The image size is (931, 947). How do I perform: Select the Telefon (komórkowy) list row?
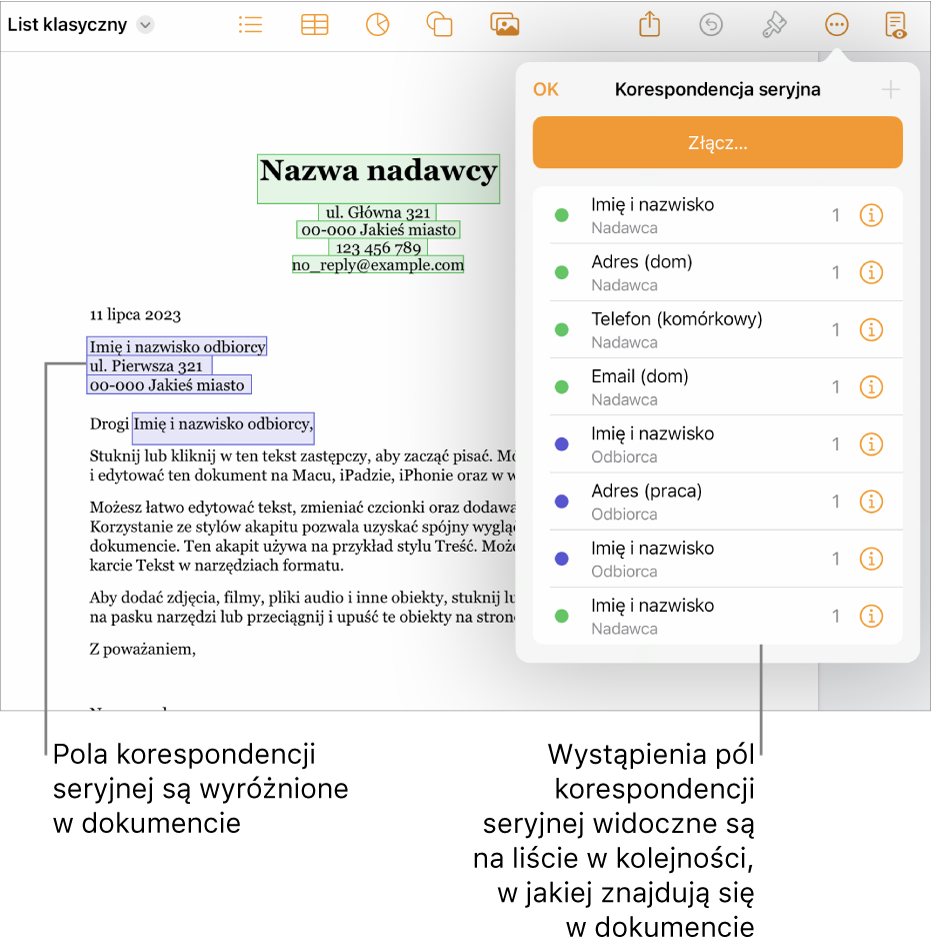click(x=718, y=330)
